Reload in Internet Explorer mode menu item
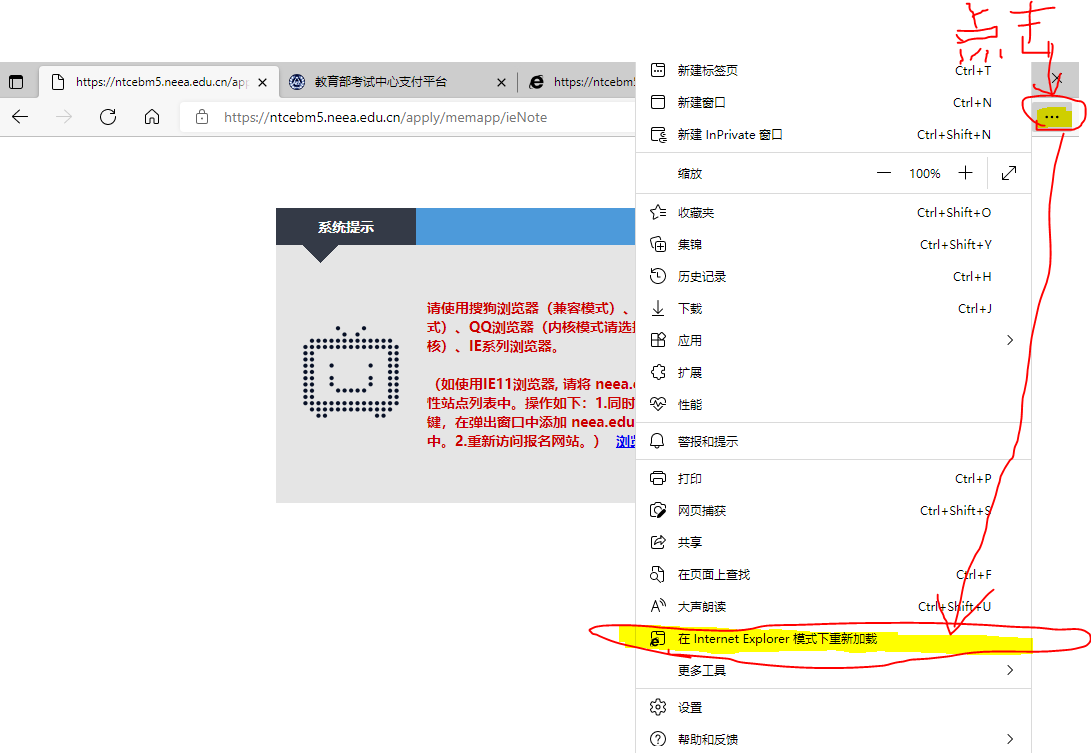 coord(834,638)
